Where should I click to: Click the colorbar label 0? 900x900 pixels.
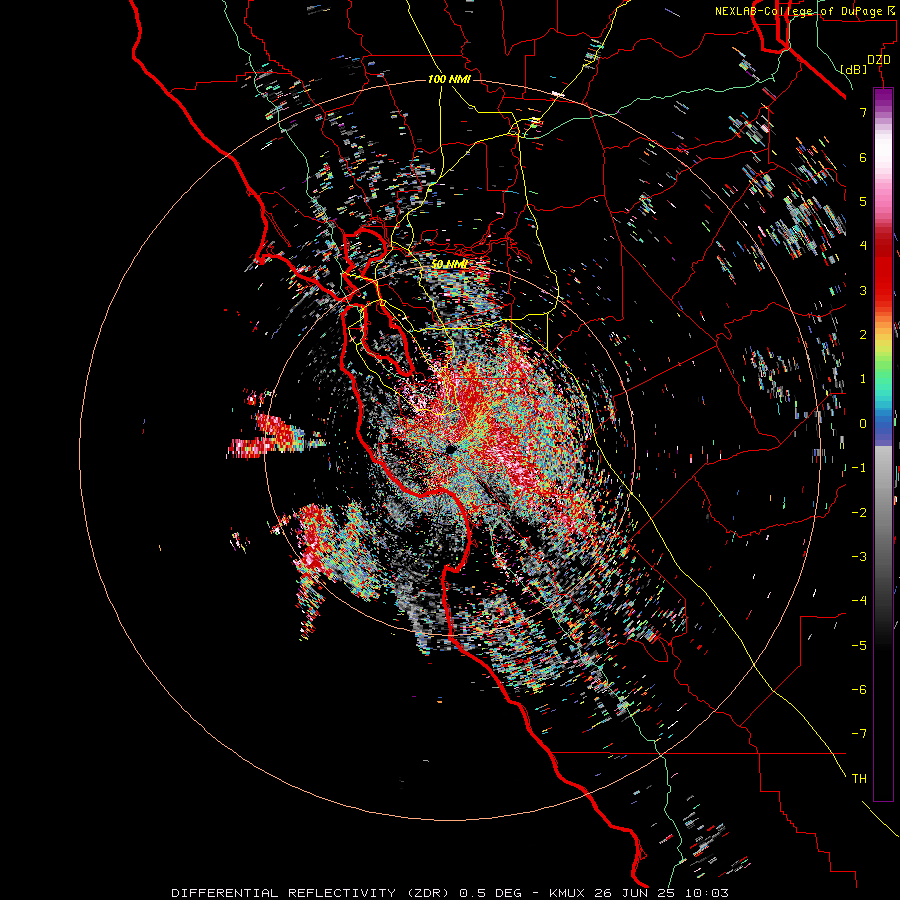(x=863, y=424)
